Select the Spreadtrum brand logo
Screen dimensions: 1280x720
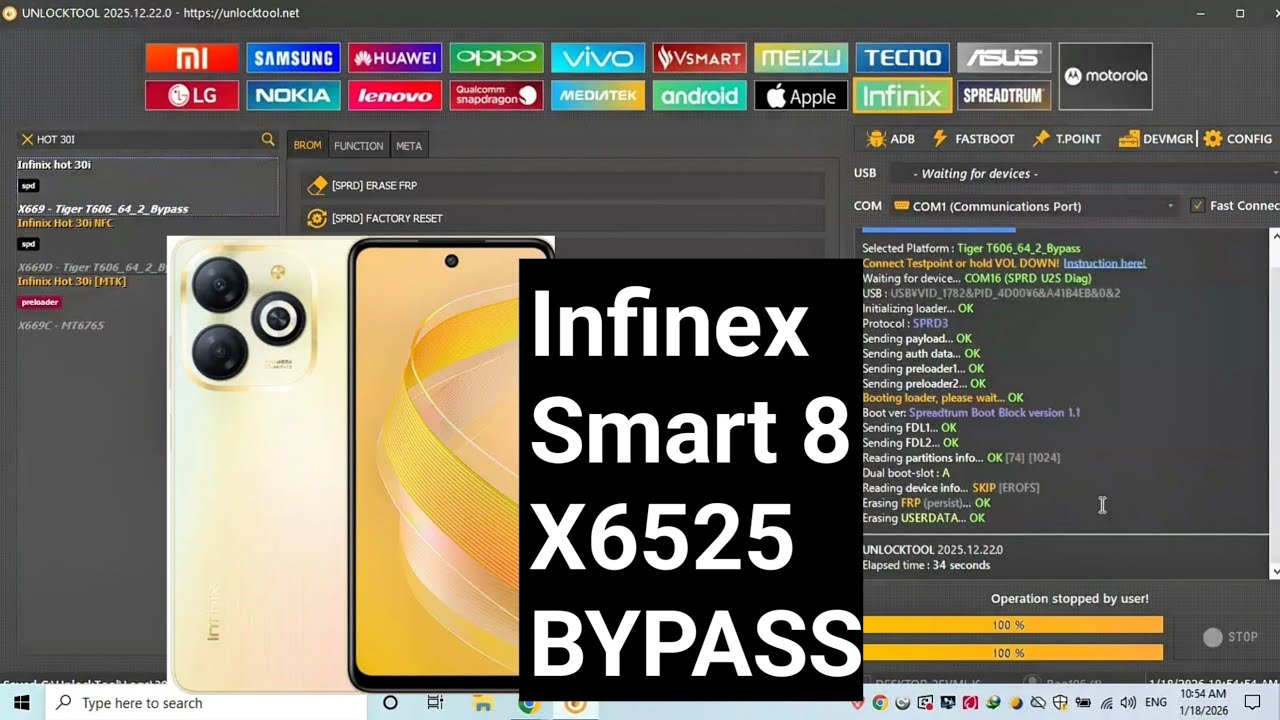pyautogui.click(x=1004, y=96)
